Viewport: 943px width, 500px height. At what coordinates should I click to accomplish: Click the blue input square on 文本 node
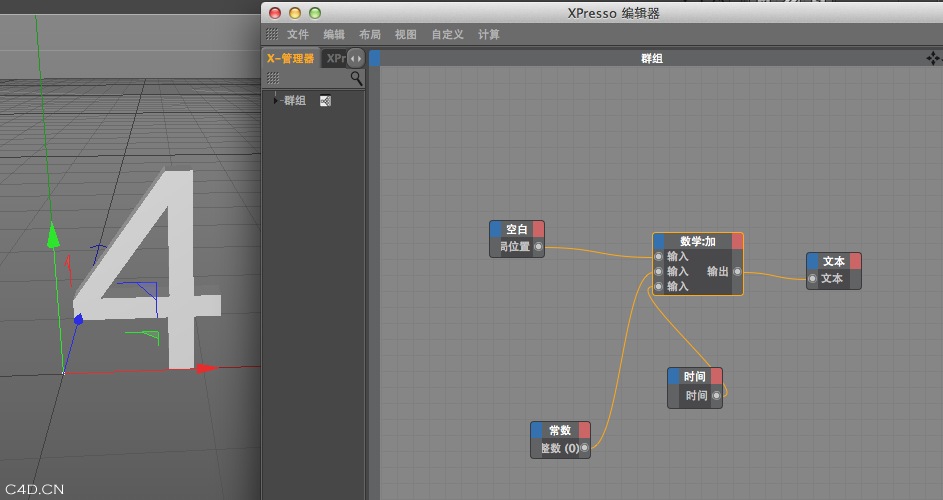pyautogui.click(x=812, y=261)
